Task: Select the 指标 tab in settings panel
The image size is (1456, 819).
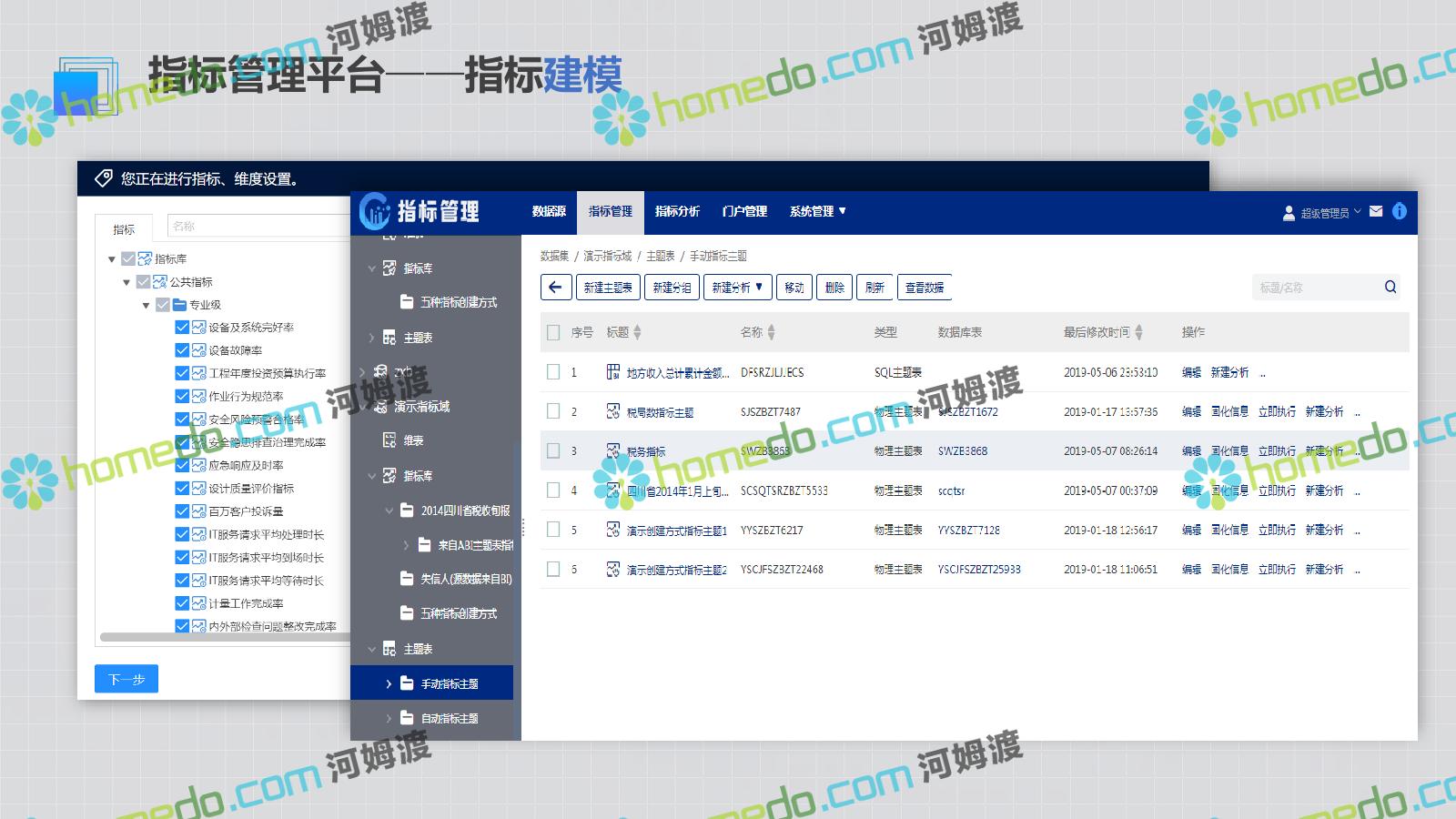Action: pos(124,229)
